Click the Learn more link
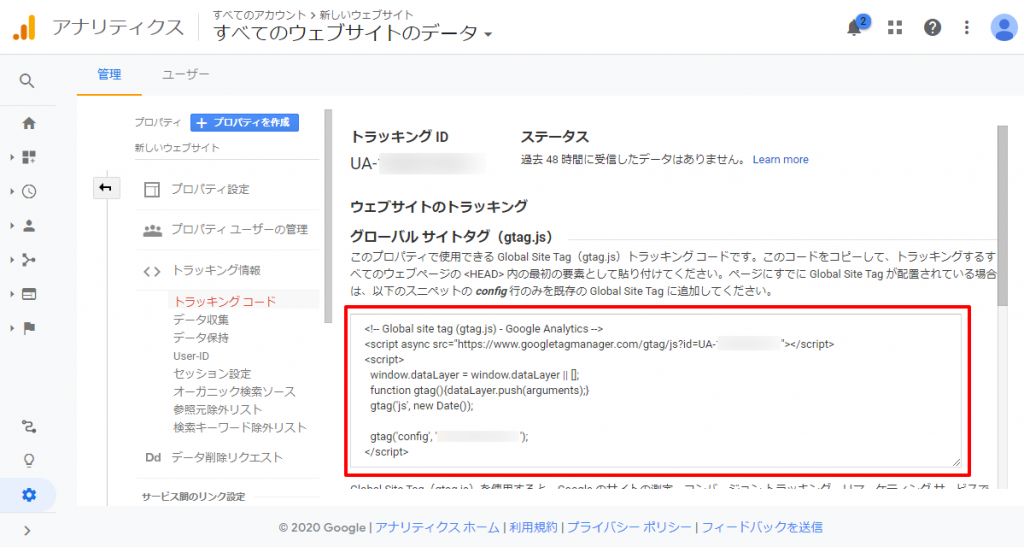This screenshot has height=547, width=1024. point(780,159)
